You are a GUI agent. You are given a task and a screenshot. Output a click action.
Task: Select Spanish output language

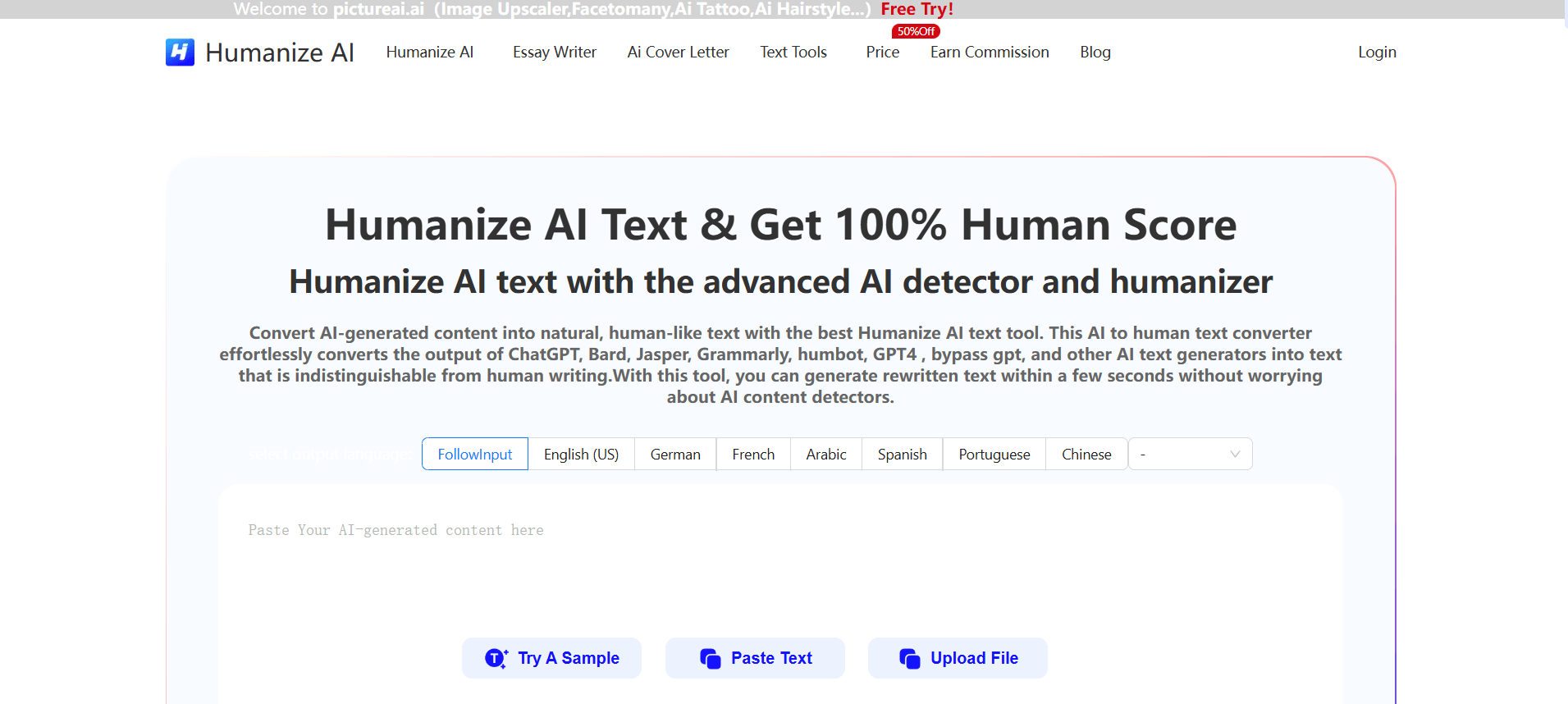tap(902, 454)
